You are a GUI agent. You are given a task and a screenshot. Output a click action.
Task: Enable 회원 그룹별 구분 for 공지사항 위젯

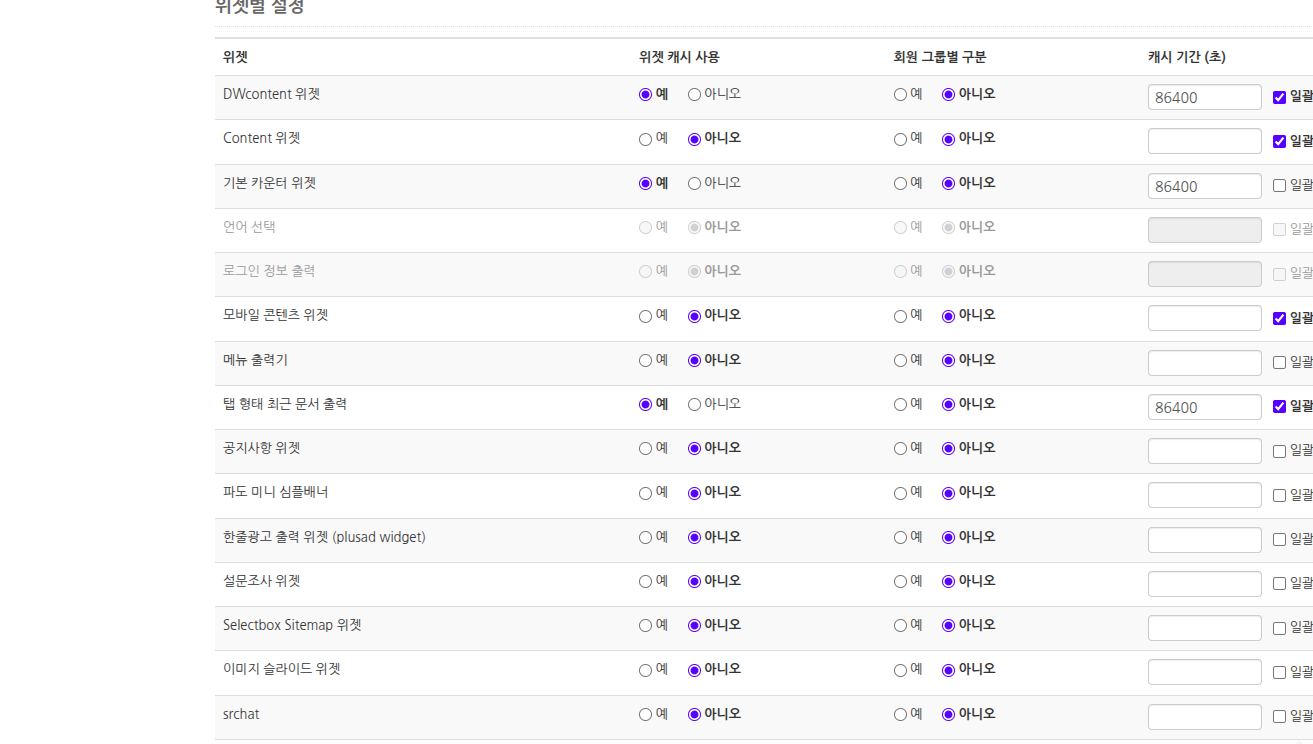[x=900, y=449]
